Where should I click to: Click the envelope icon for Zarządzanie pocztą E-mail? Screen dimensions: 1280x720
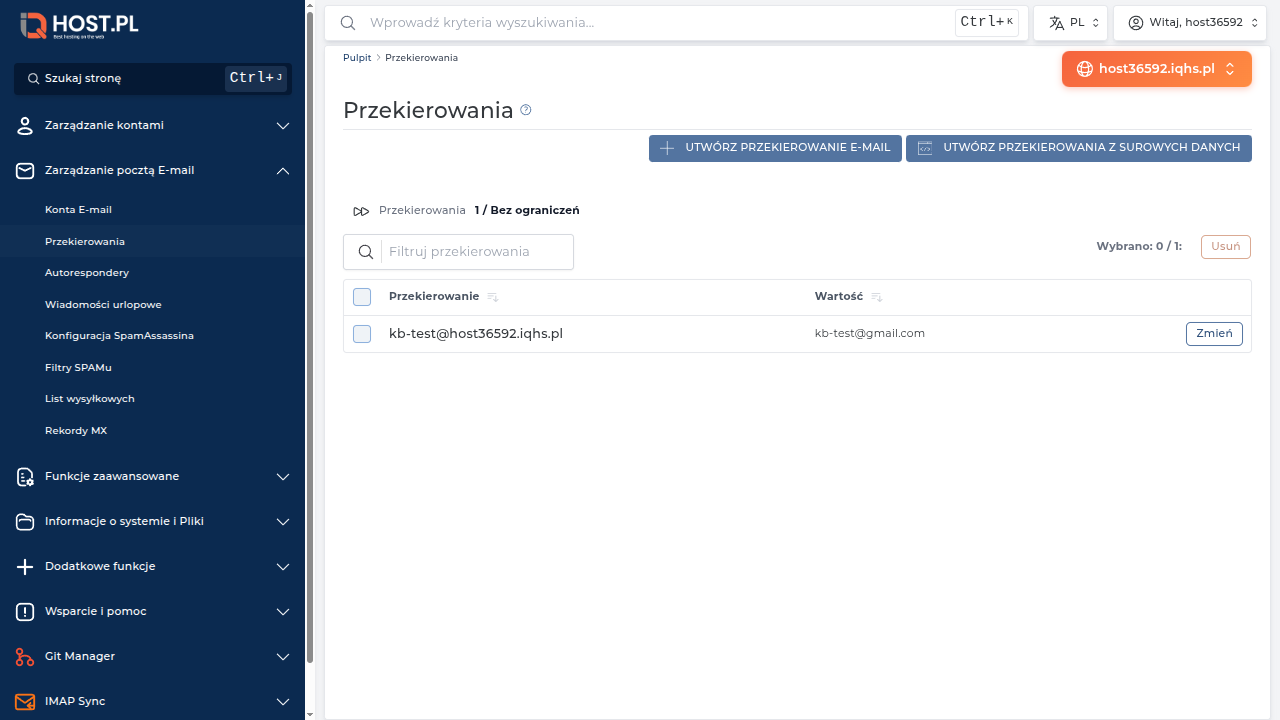coord(25,171)
